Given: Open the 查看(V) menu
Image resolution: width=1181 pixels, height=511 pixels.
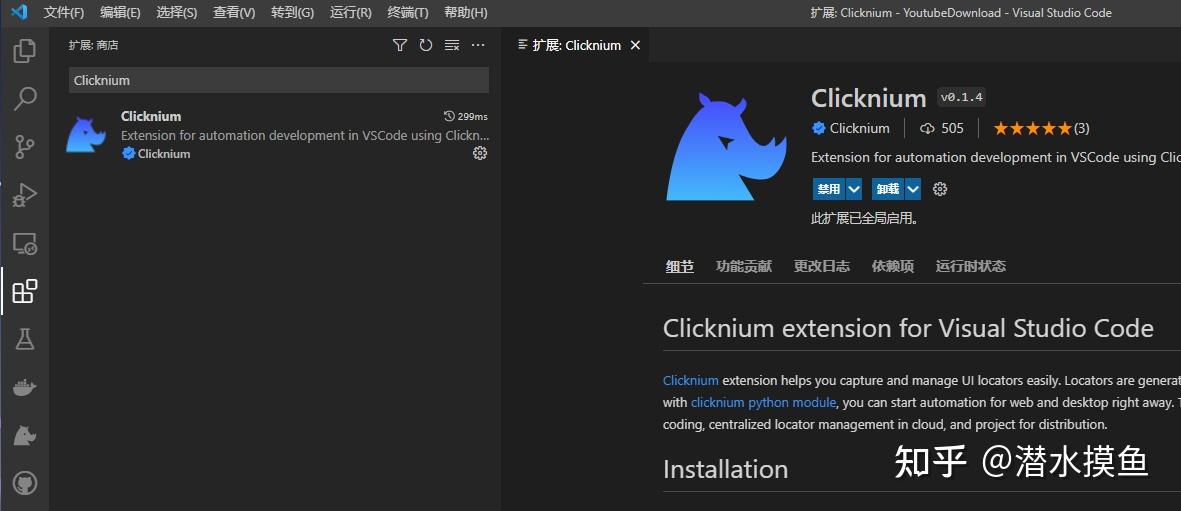Looking at the screenshot, I should tap(234, 12).
